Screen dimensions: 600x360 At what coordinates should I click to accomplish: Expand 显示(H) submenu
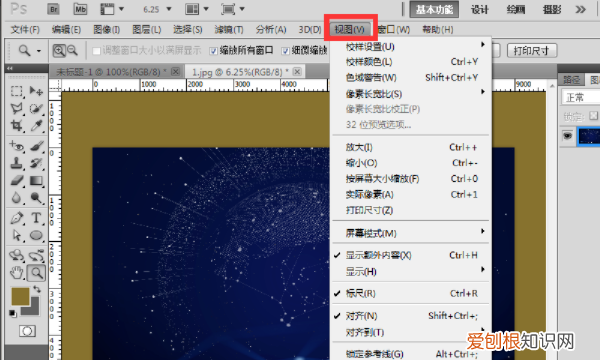[411, 272]
